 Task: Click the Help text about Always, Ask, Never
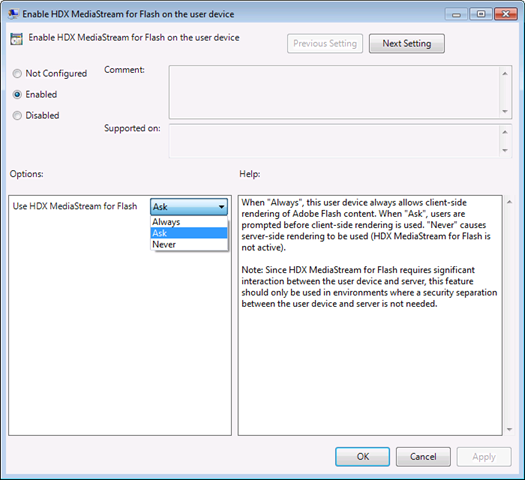(x=366, y=225)
